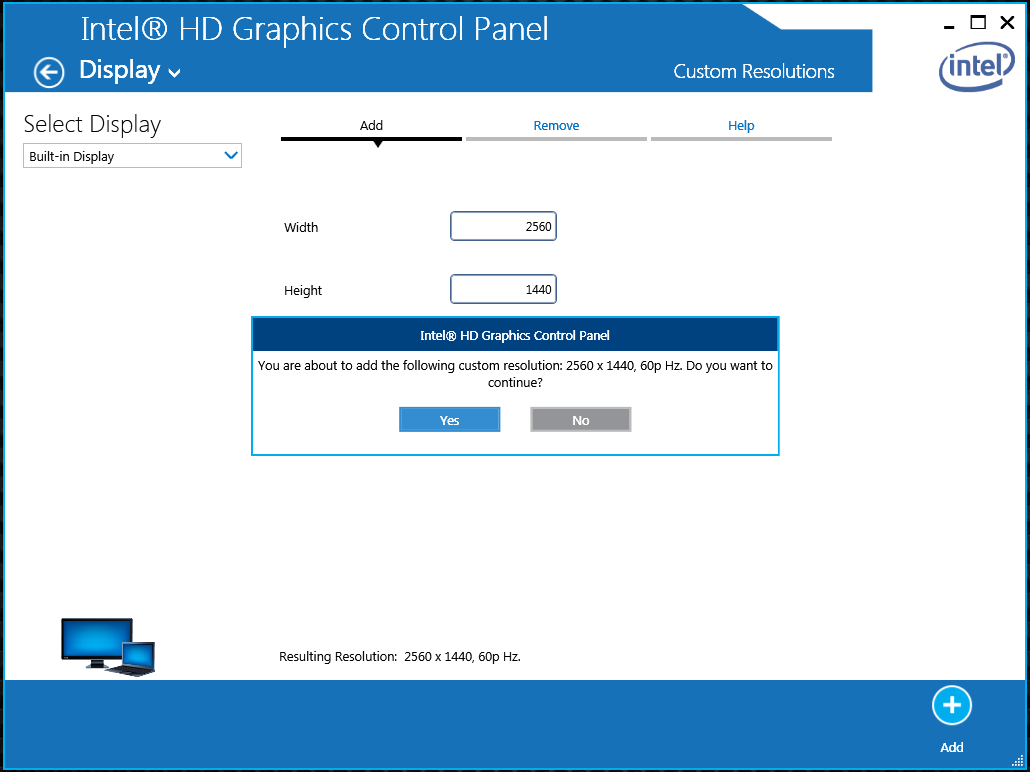Open the Help tab
The width and height of the screenshot is (1030, 772).
[x=741, y=126]
